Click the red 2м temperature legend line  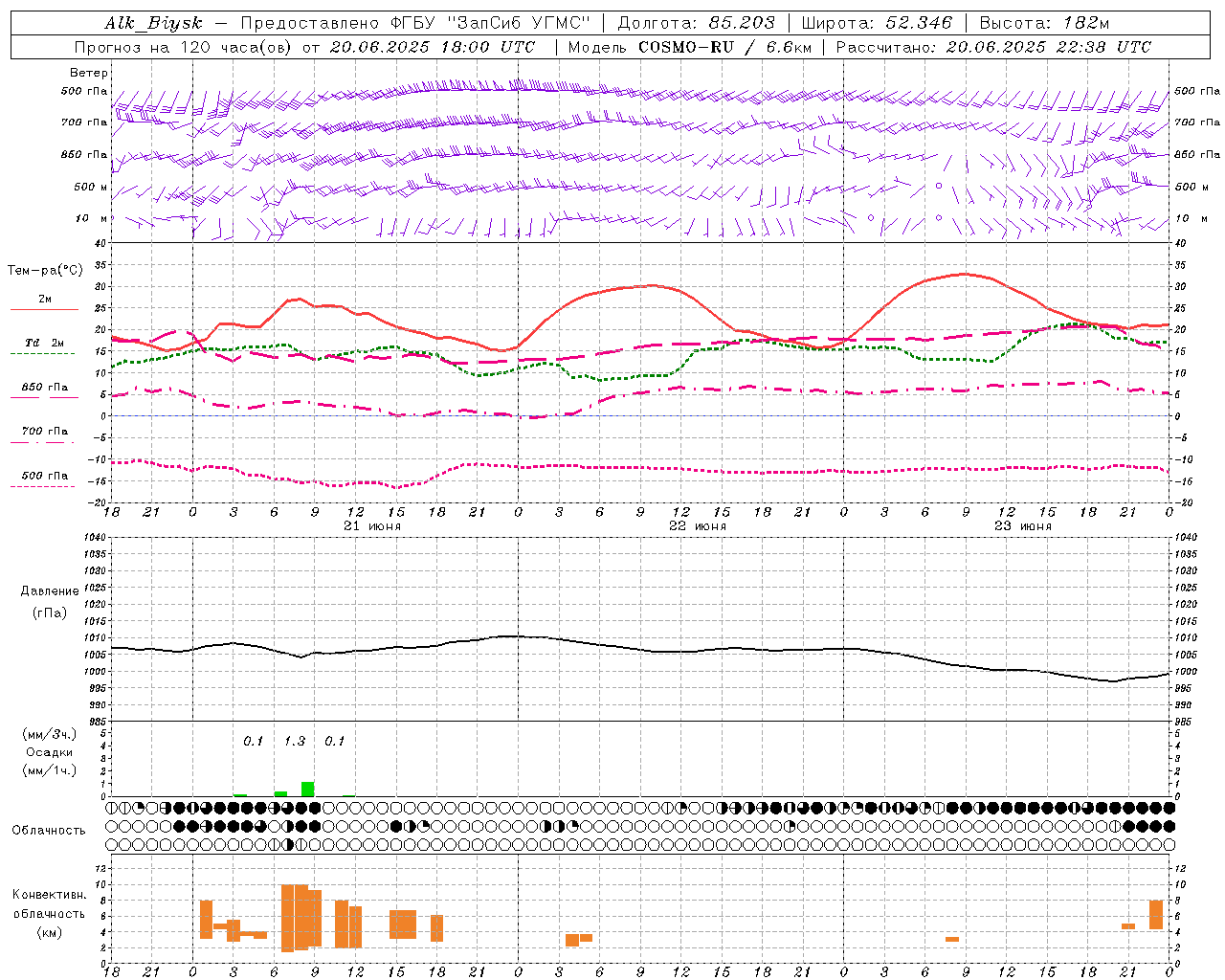tap(44, 309)
